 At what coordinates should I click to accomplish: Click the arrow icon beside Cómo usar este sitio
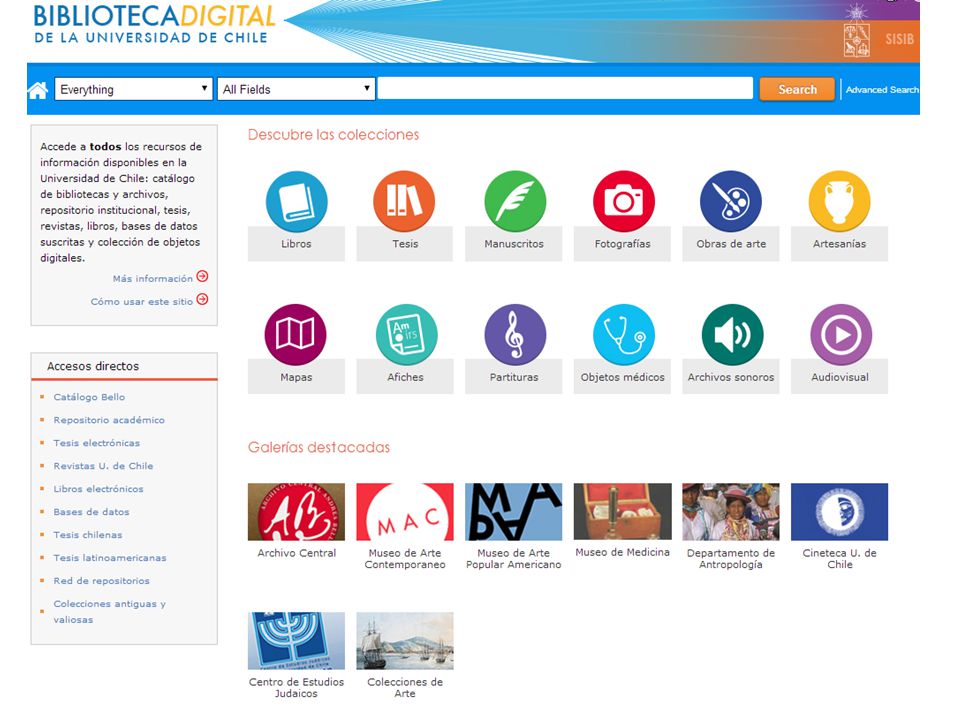tap(202, 299)
